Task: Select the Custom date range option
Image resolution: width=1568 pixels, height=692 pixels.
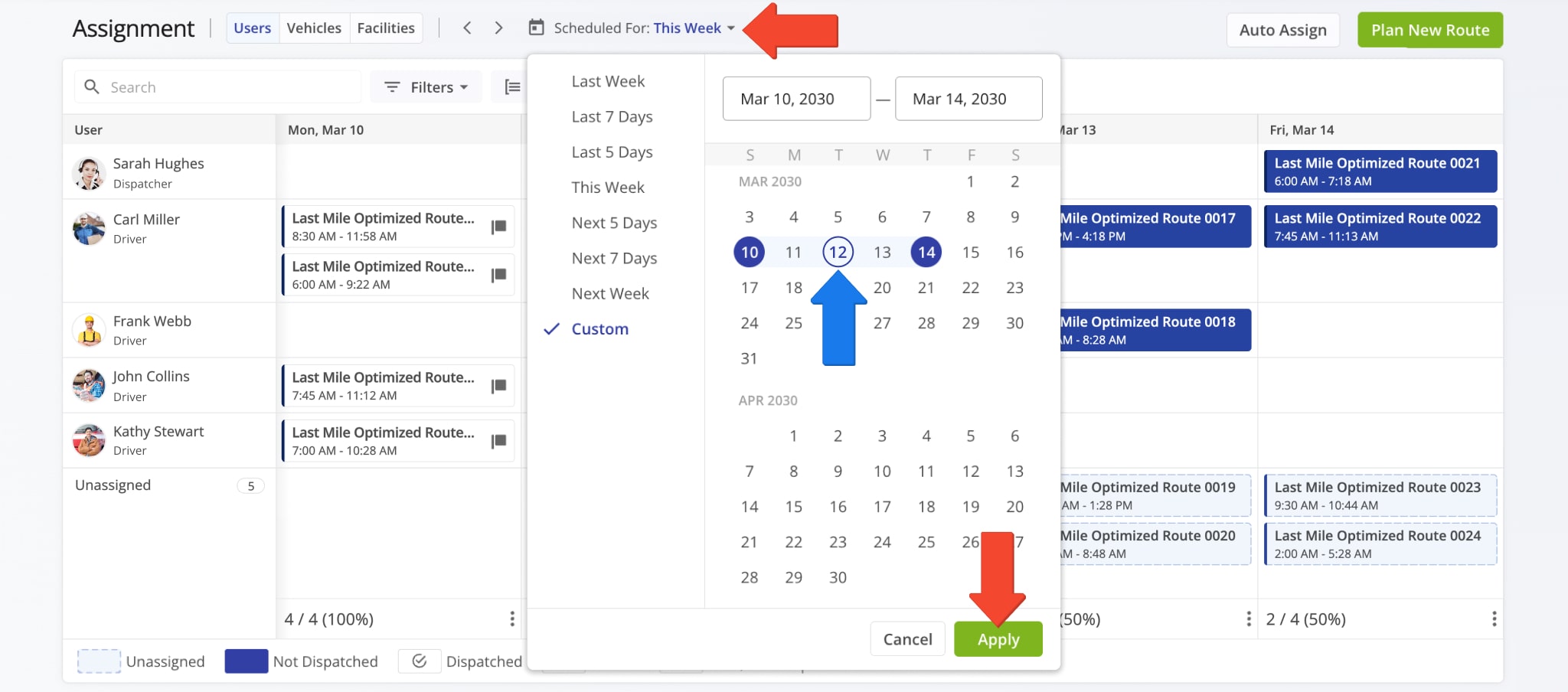Action: (599, 328)
